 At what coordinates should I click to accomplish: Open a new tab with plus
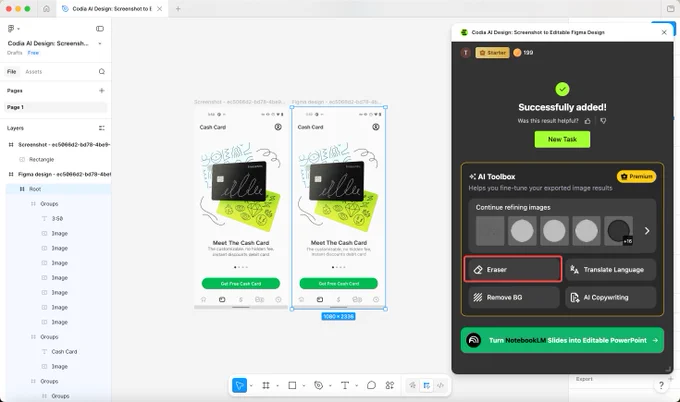point(178,9)
